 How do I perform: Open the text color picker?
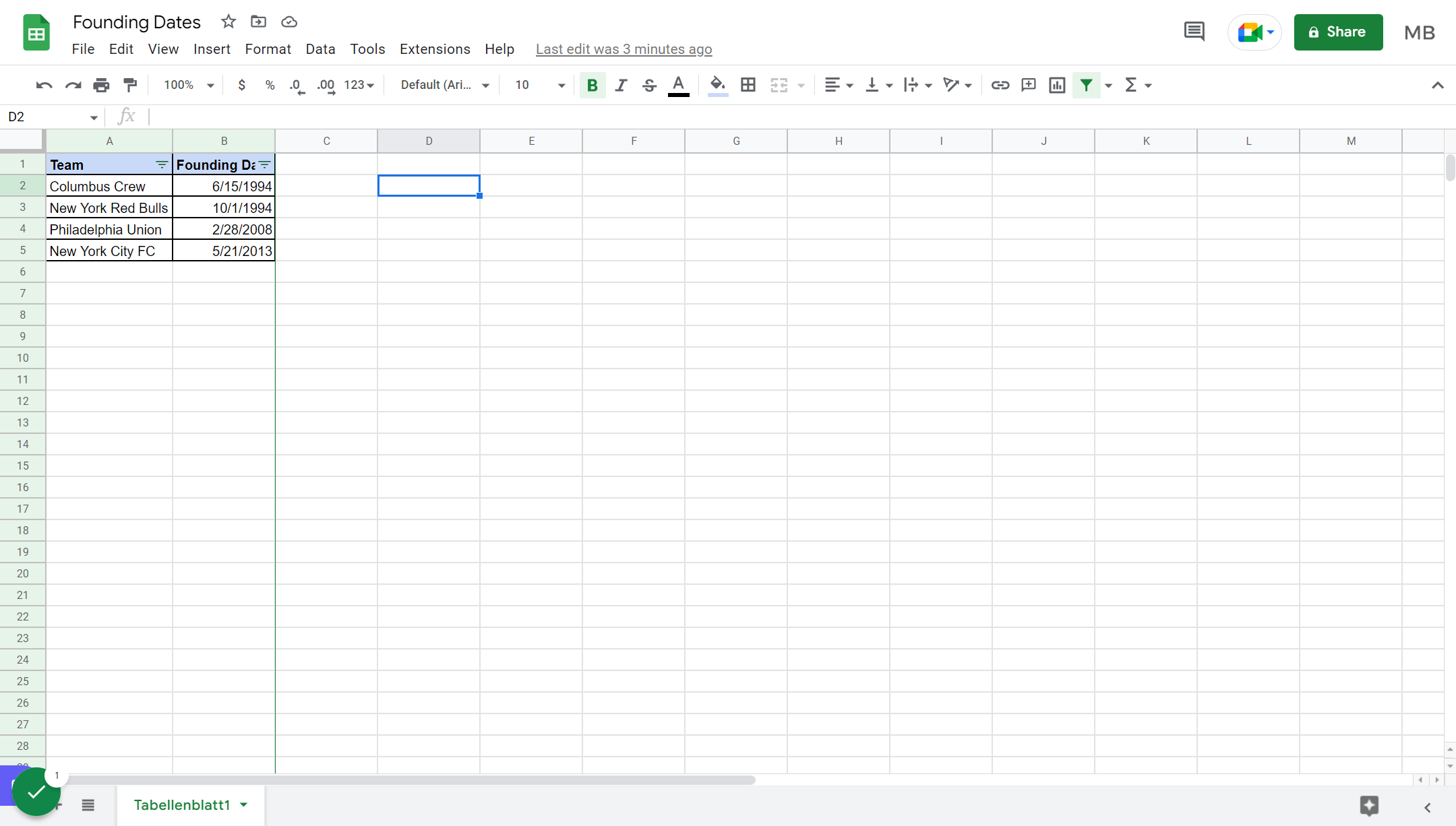(678, 86)
